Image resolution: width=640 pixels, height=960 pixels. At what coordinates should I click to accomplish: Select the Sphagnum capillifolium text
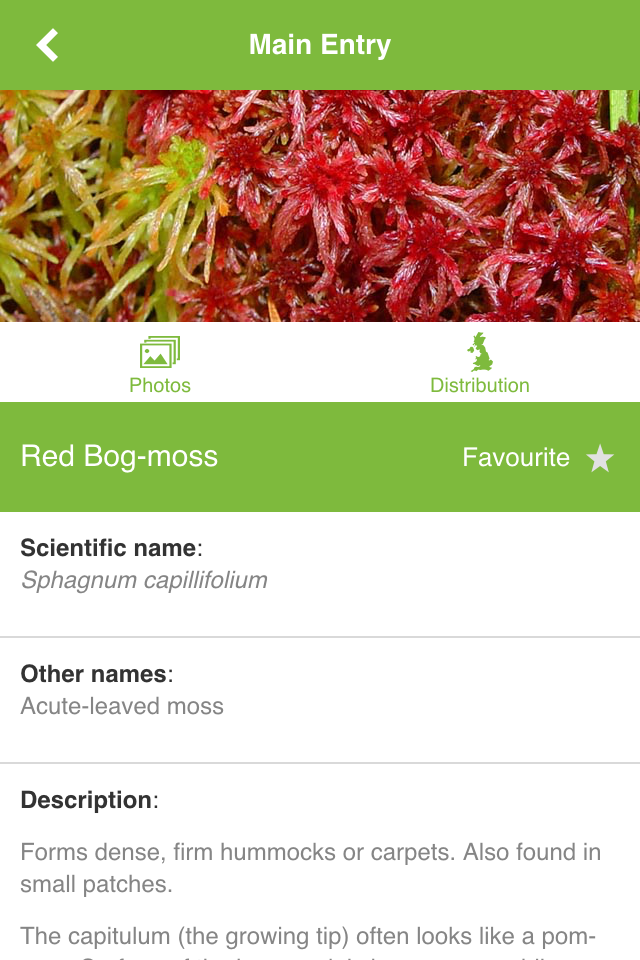(x=144, y=580)
